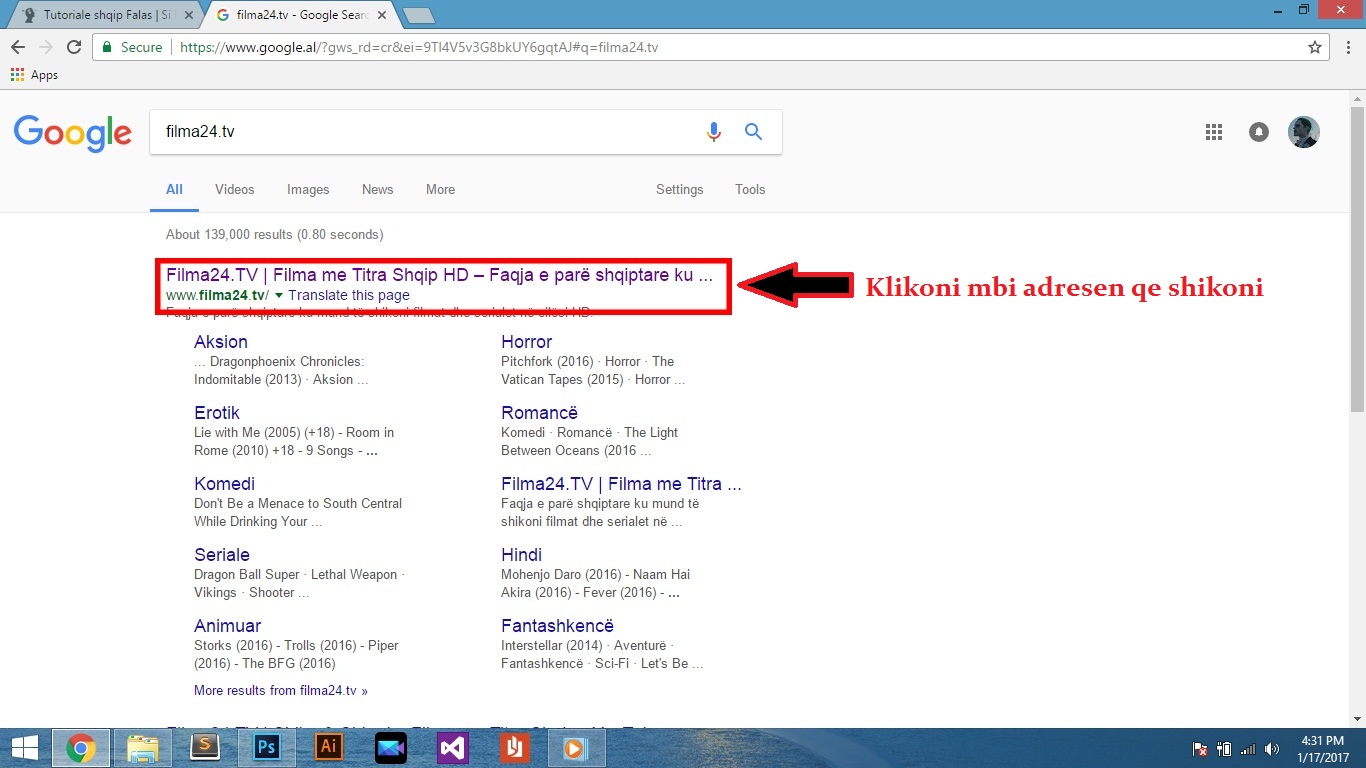Image resolution: width=1366 pixels, height=768 pixels.
Task: Open the Seriale sitelink
Action: pos(222,554)
